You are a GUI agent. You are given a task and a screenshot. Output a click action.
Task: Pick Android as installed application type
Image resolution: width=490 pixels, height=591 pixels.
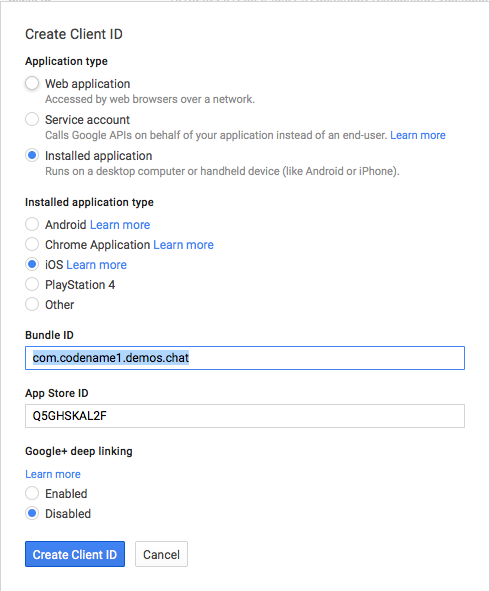tap(32, 224)
